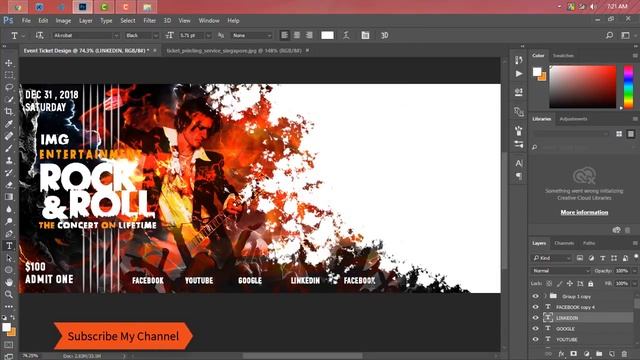Open the Layer menu

coord(85,20)
